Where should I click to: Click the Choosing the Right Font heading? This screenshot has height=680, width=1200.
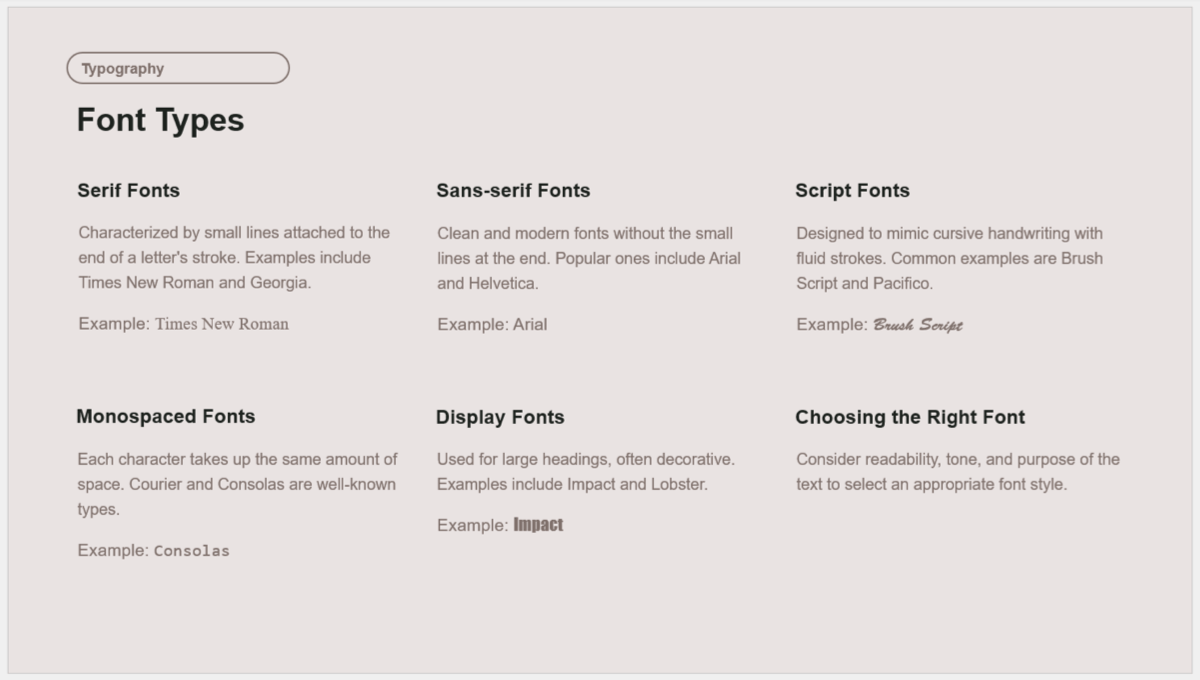[910, 417]
